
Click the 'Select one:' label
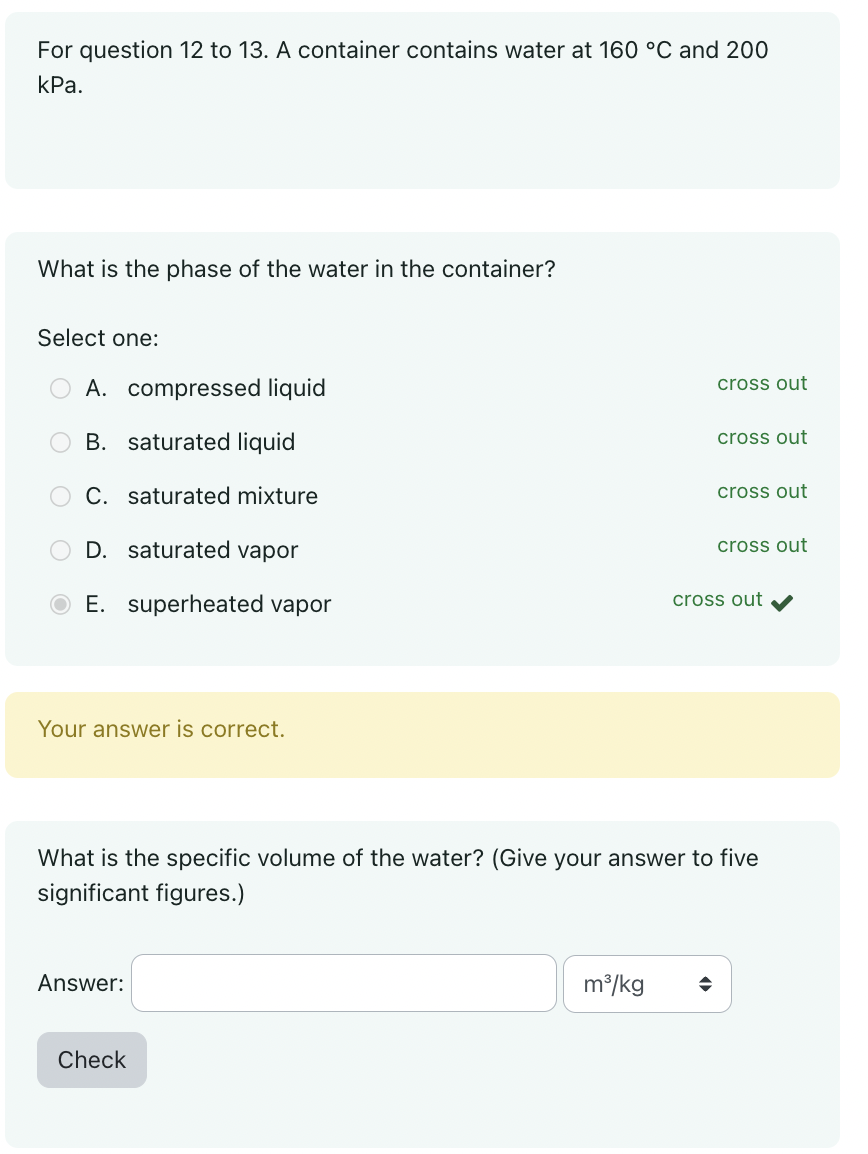97,338
